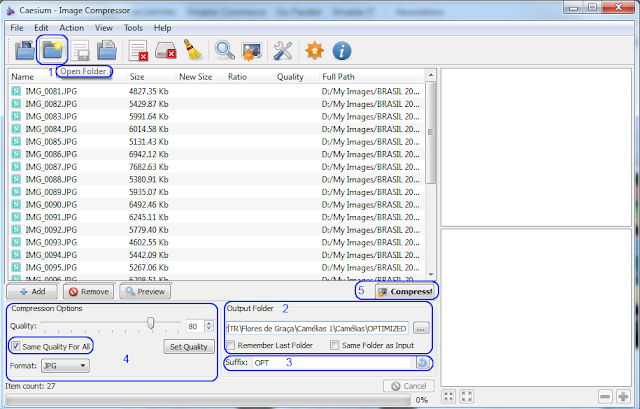This screenshot has width=640, height=409.
Task: Select the IMG_0095.JPG row
Action: [x=216, y=267]
